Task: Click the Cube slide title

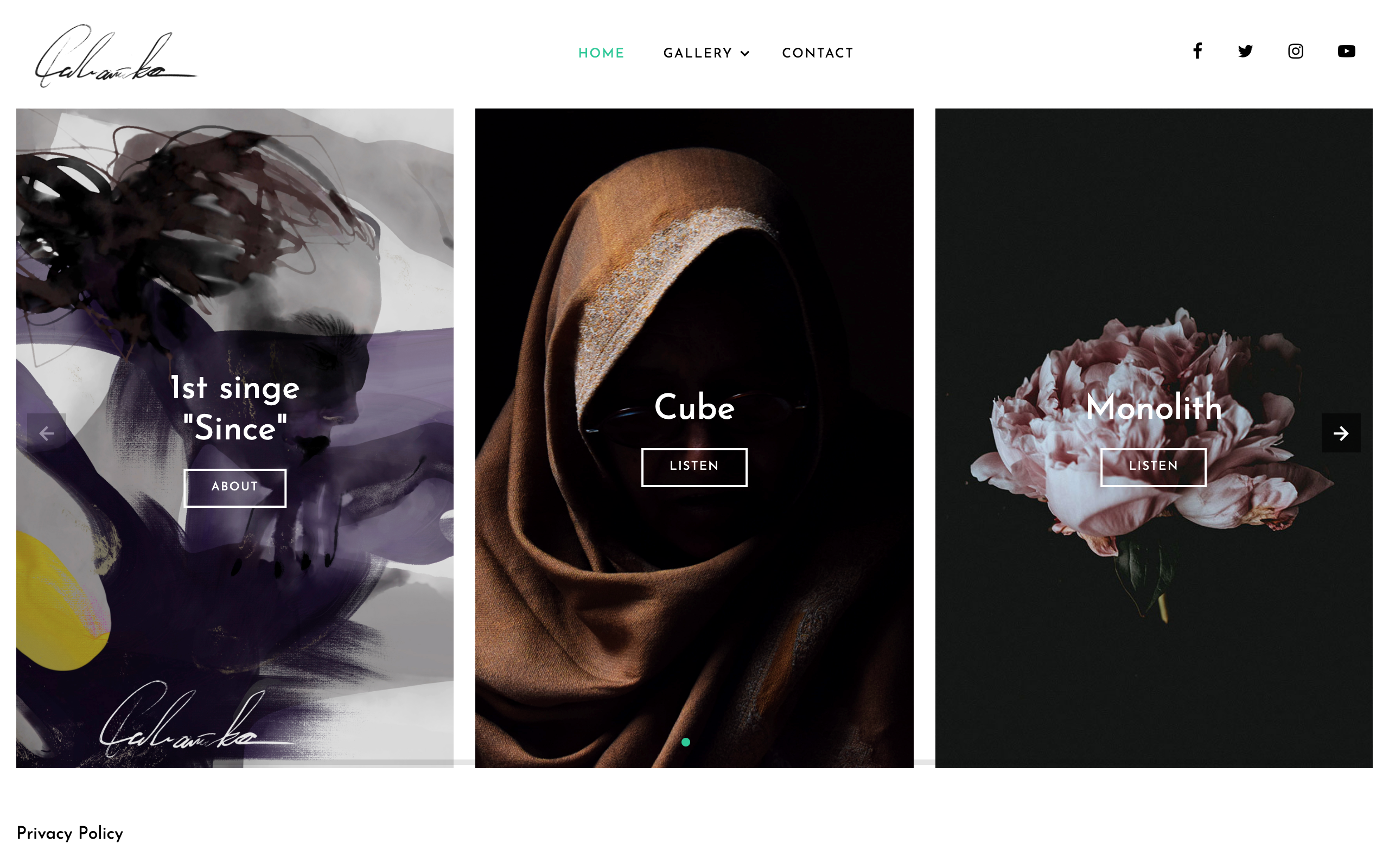Action: point(694,407)
